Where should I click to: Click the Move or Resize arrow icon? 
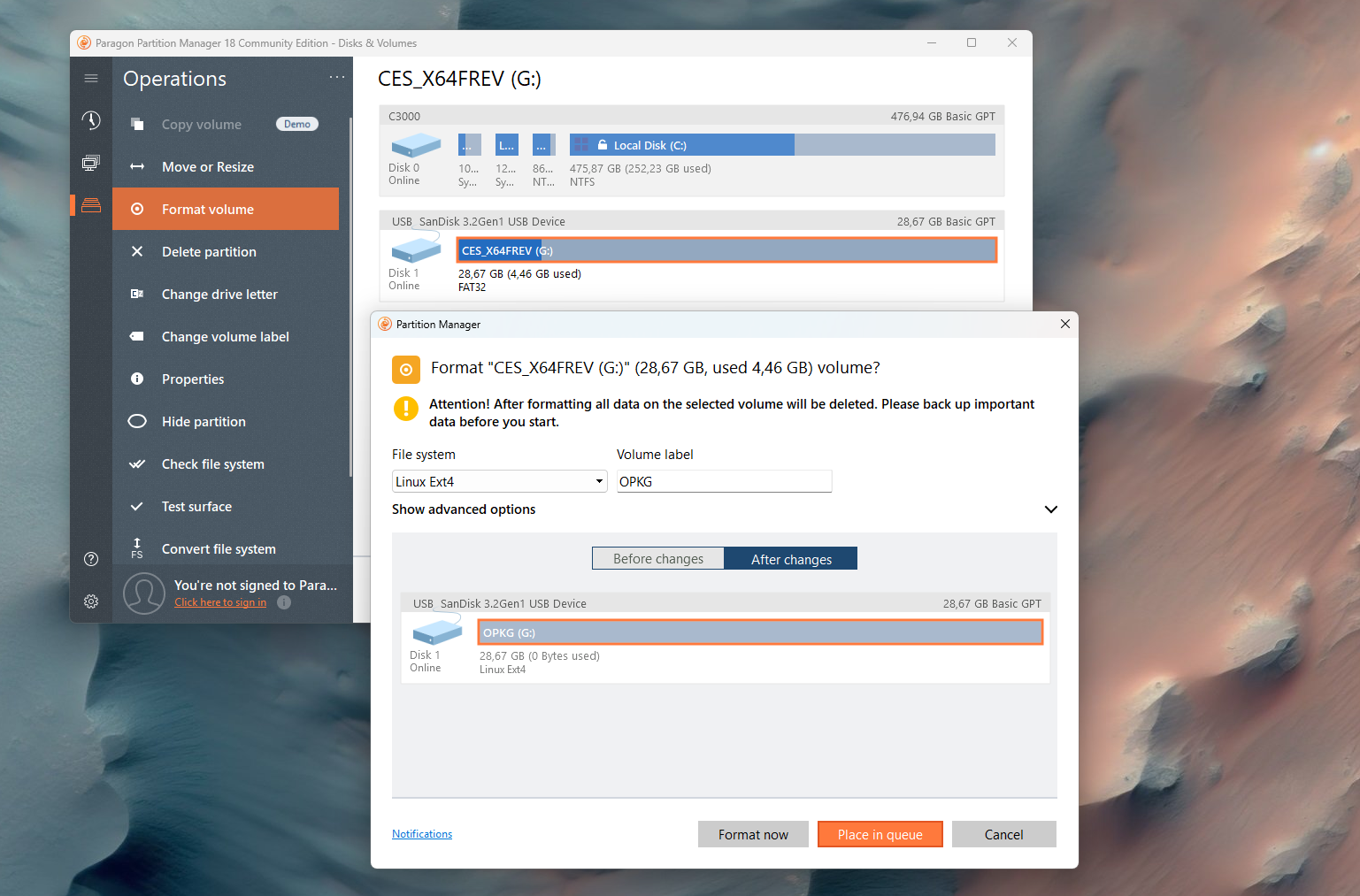pos(137,166)
